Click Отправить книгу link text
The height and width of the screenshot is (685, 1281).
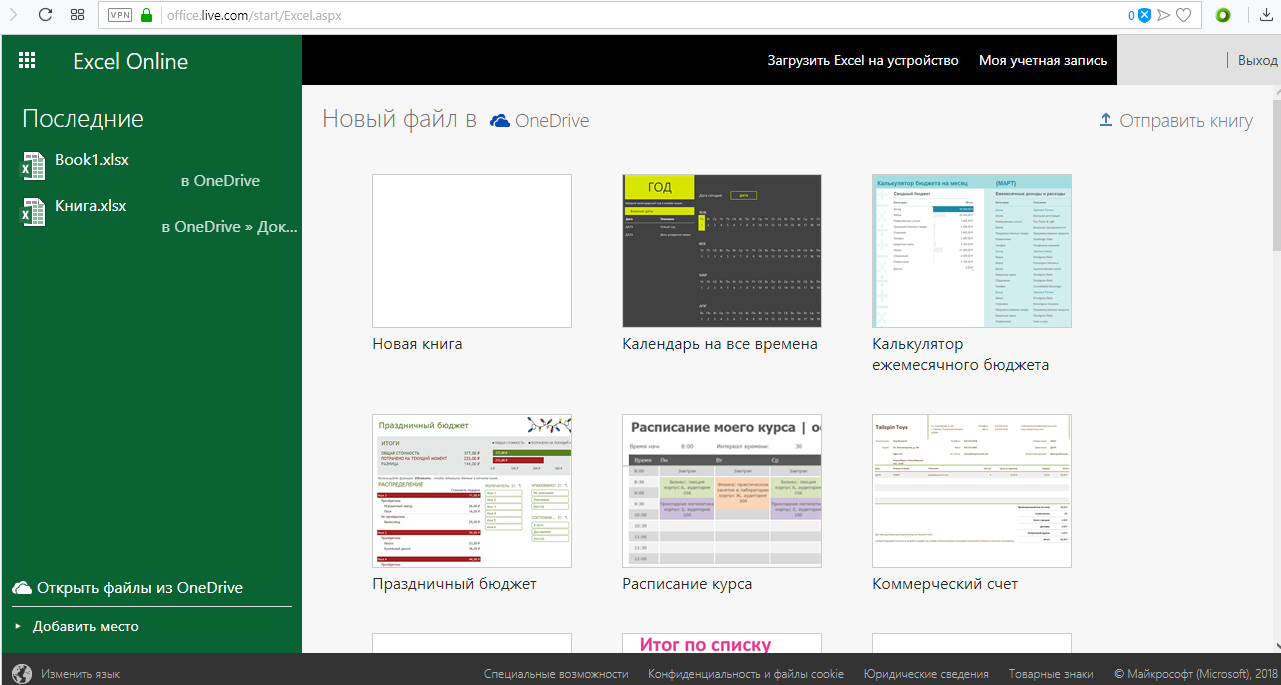click(x=1186, y=121)
